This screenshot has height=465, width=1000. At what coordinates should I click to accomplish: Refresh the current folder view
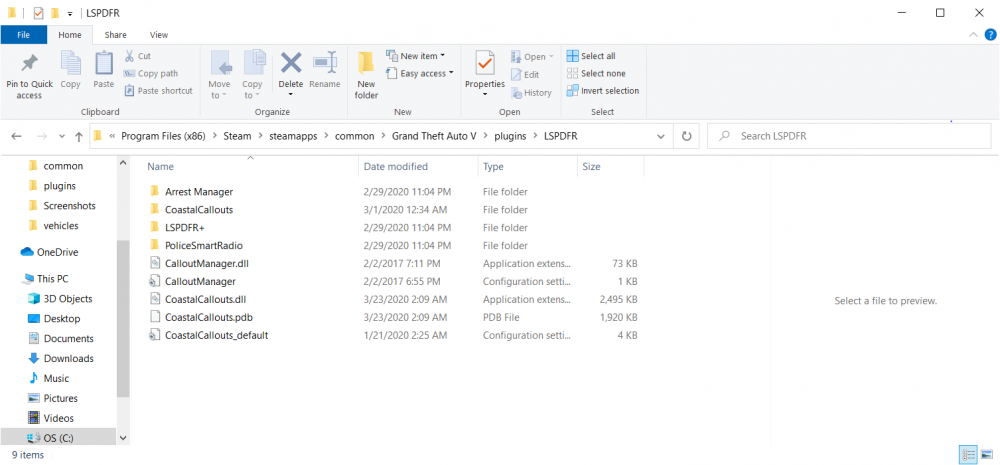tap(687, 136)
